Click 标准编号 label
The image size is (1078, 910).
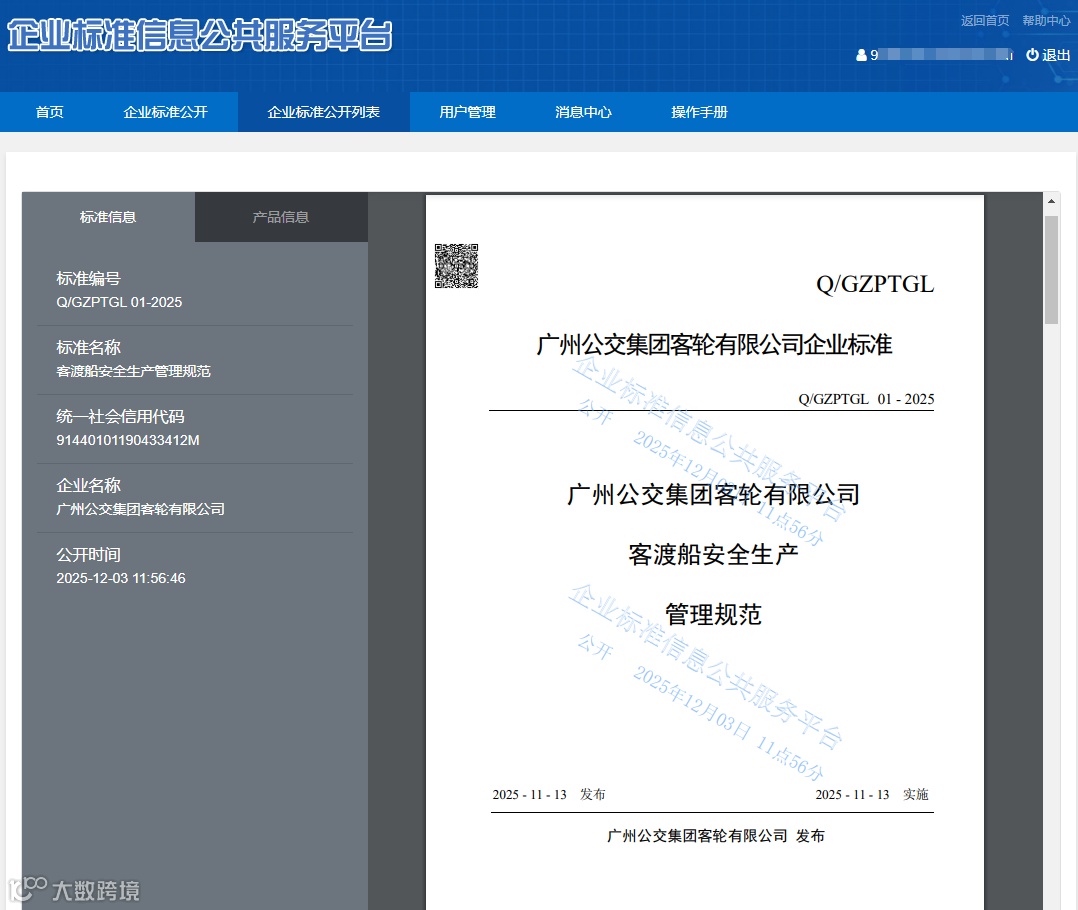(x=89, y=278)
